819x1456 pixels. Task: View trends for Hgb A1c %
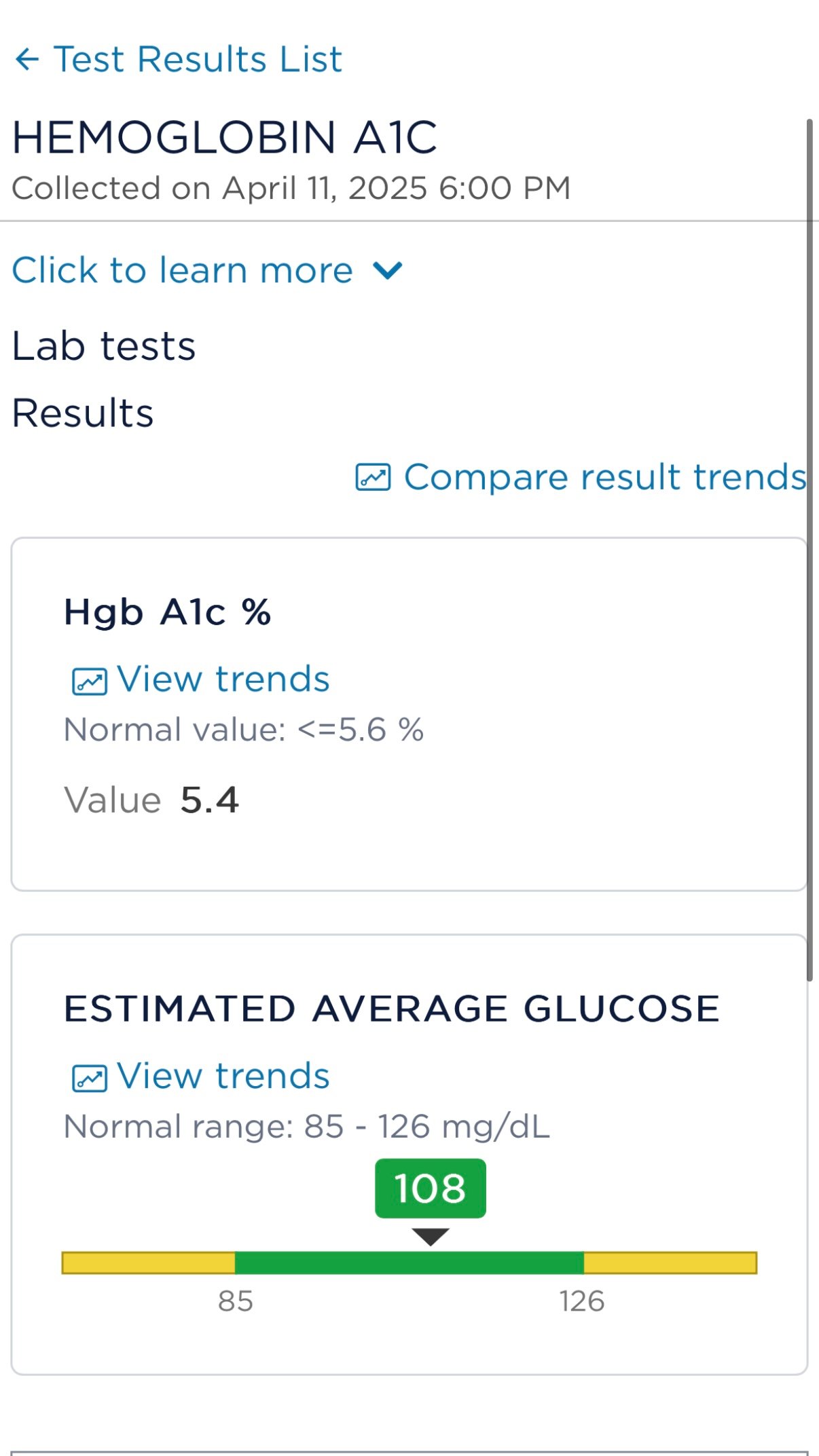223,679
